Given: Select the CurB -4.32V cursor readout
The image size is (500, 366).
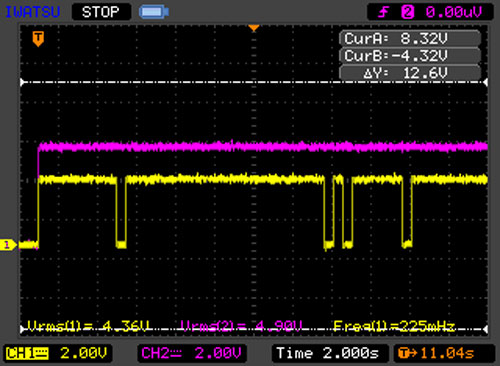Looking at the screenshot, I should click(x=410, y=55).
